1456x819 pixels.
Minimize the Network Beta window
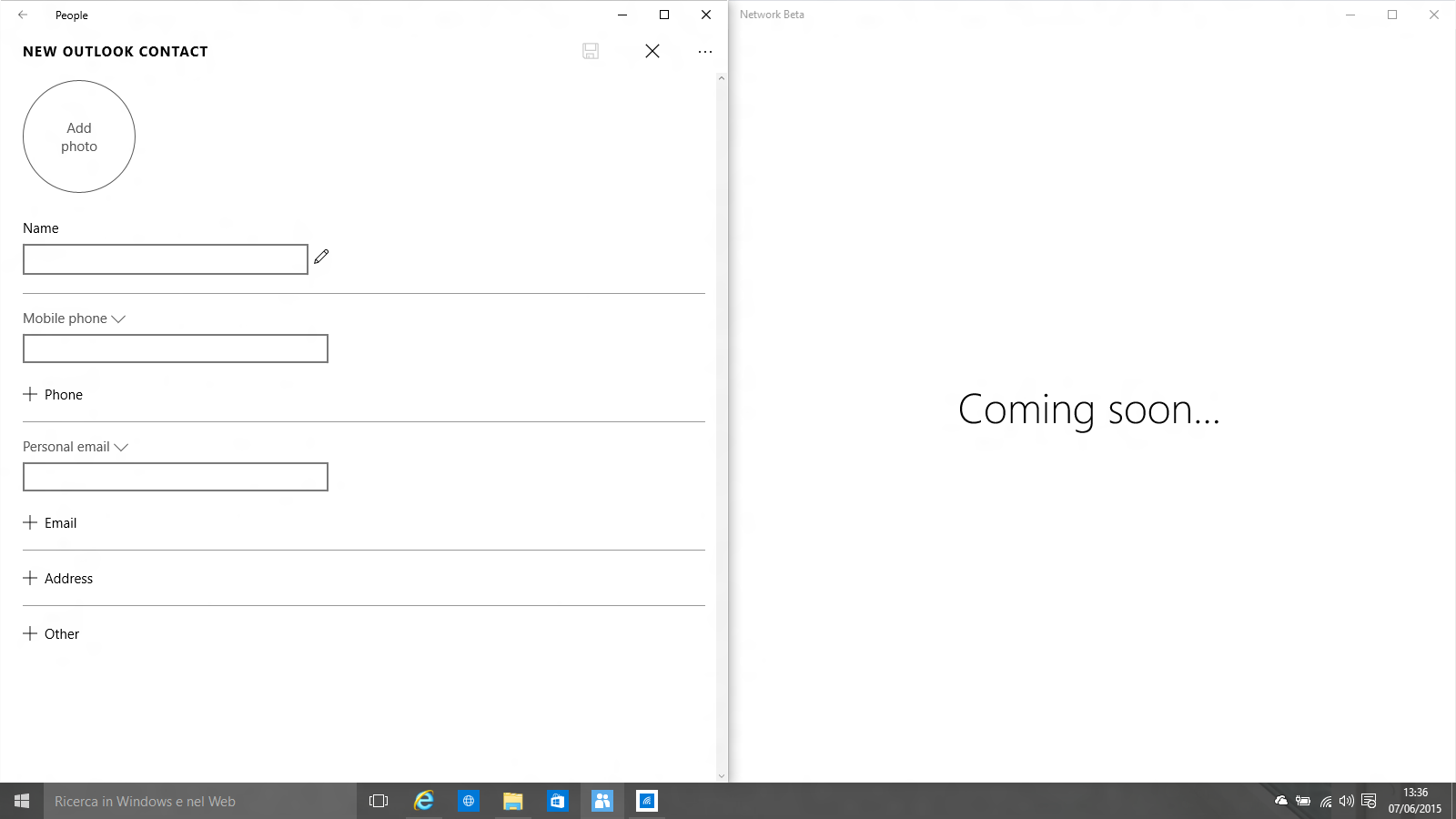[x=1350, y=15]
